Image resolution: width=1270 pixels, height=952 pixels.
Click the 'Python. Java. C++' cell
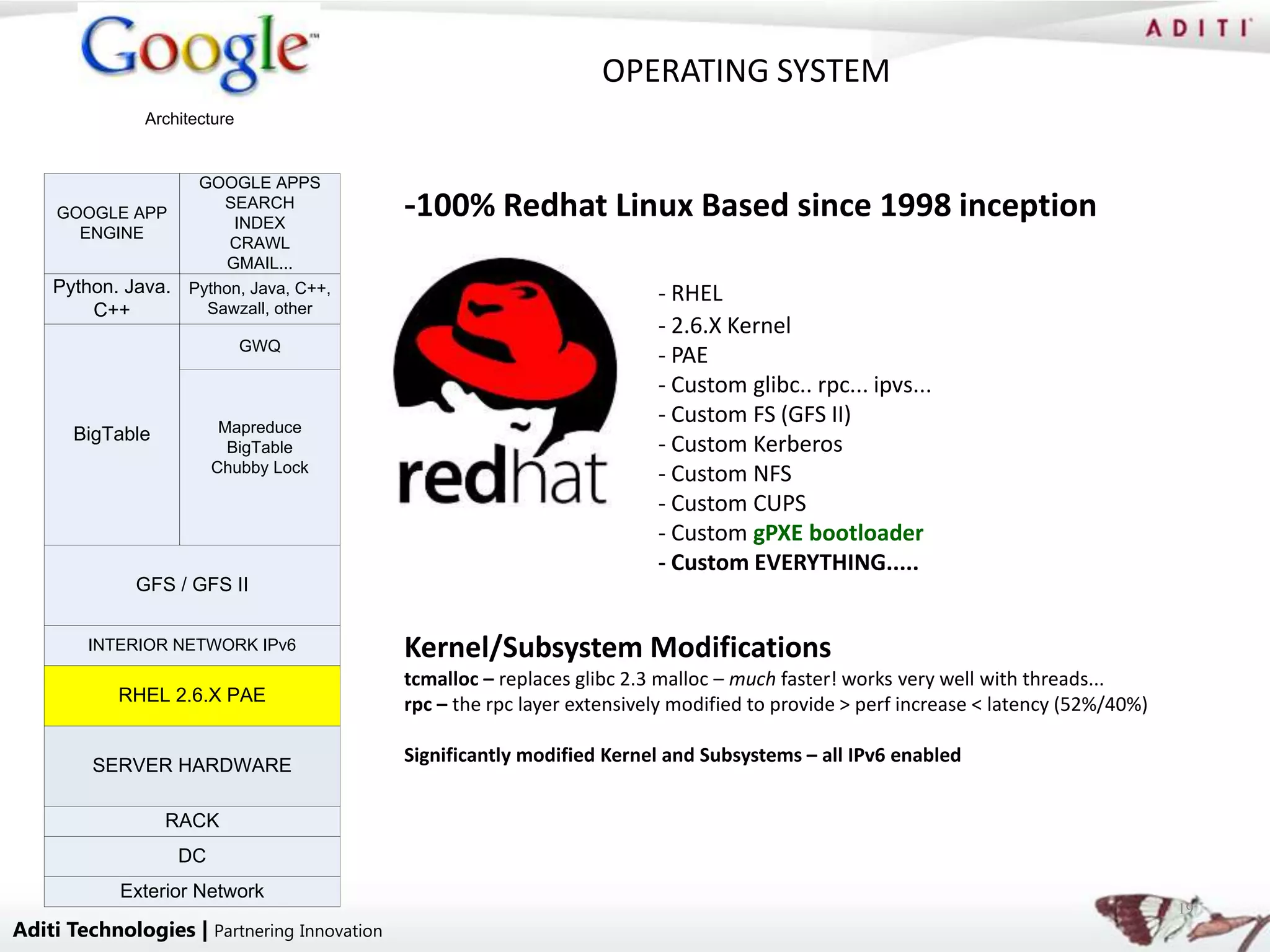coord(112,299)
